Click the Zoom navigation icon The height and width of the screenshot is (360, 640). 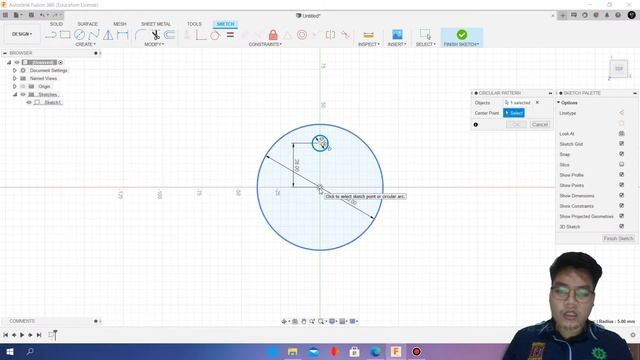coord(312,322)
